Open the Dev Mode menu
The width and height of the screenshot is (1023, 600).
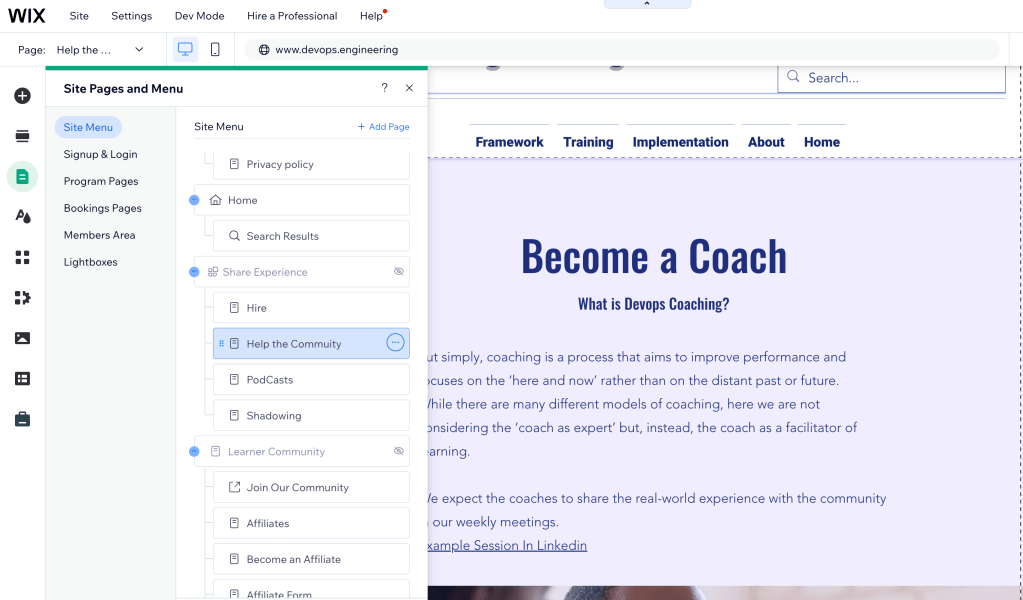pos(199,16)
